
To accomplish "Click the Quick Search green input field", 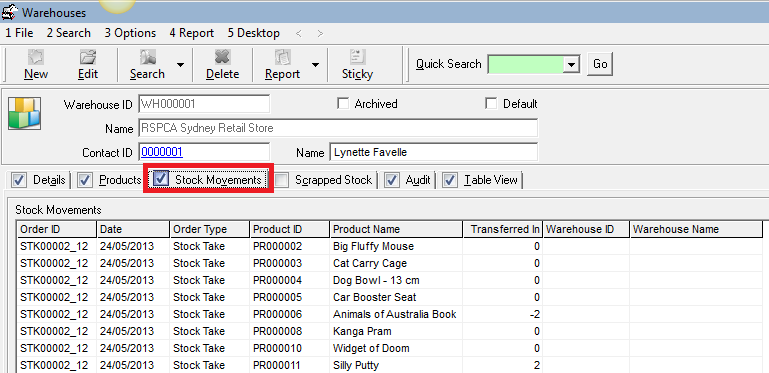I will [x=526, y=64].
